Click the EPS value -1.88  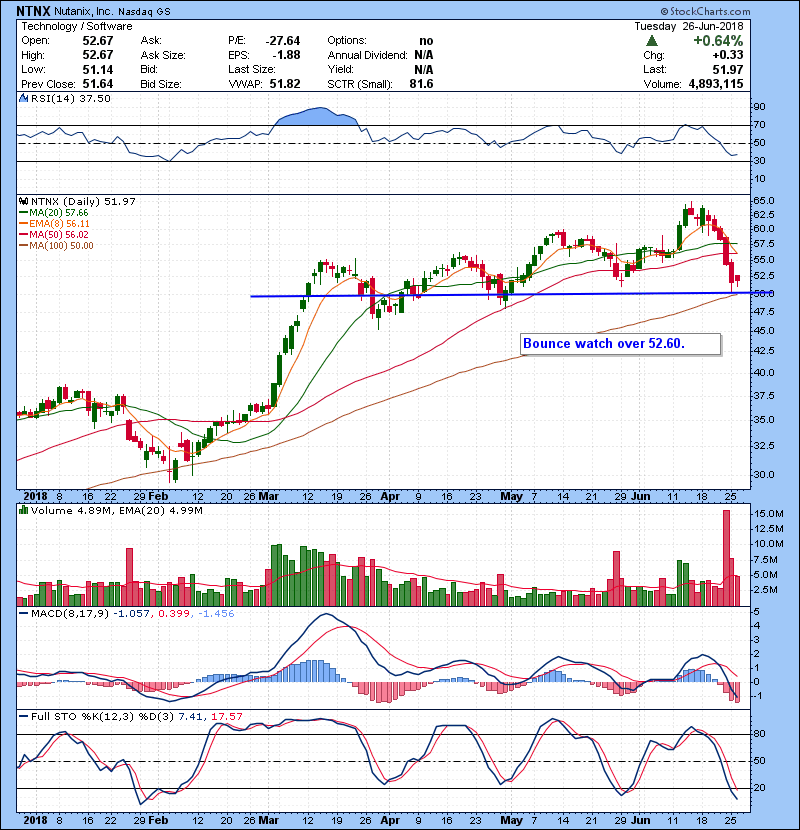coord(286,55)
